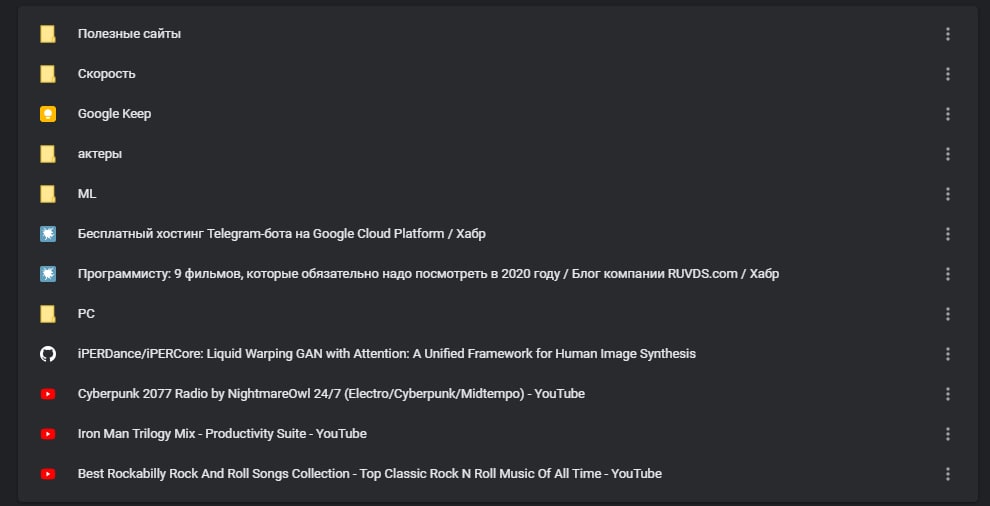This screenshot has height=506, width=990.
Task: Click the актеры folder icon
Action: [48, 154]
